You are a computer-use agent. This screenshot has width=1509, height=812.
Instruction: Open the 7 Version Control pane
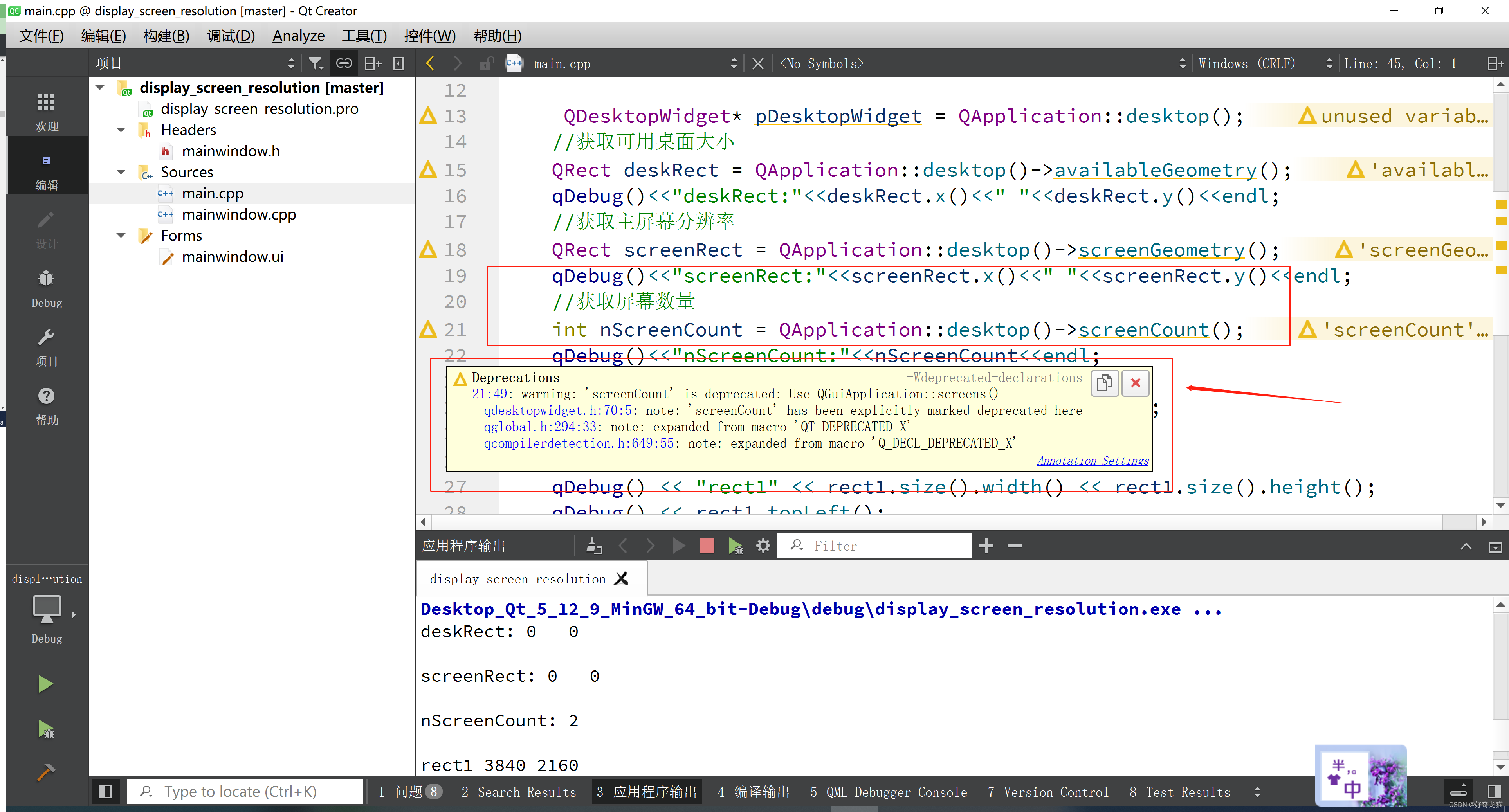pyautogui.click(x=1048, y=792)
